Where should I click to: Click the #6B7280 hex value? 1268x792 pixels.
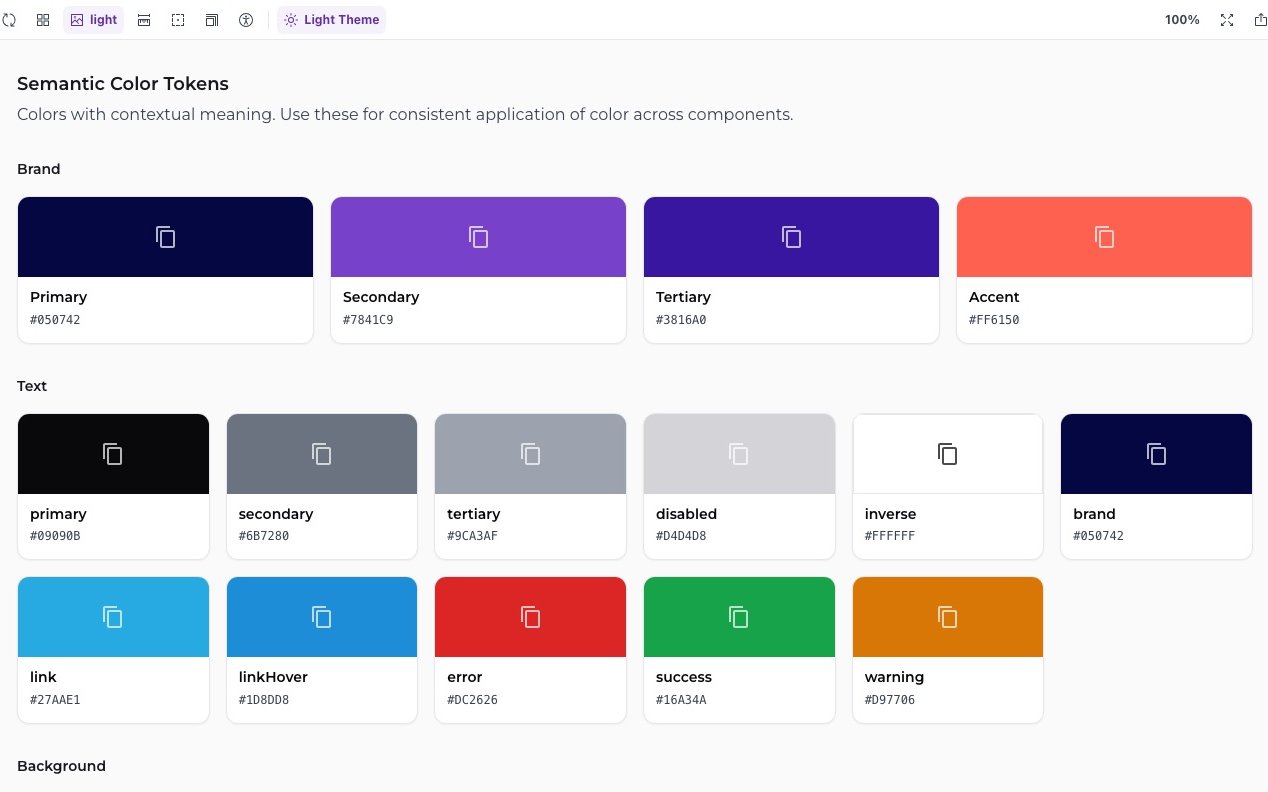pyautogui.click(x=264, y=536)
